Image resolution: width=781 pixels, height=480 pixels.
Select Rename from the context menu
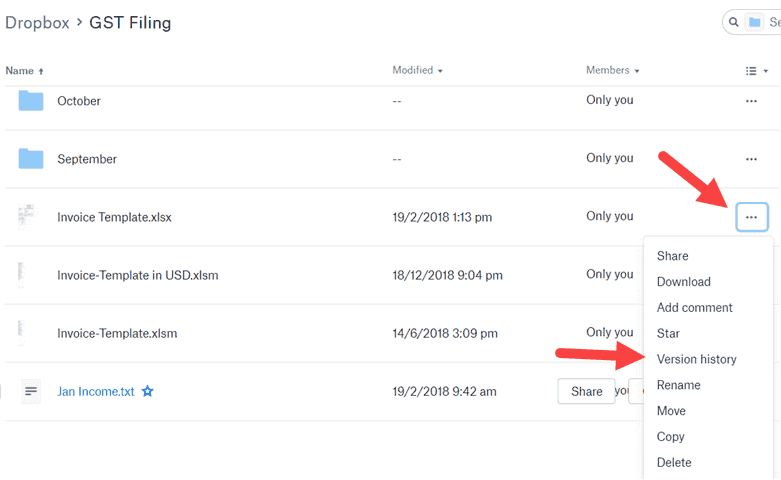pyautogui.click(x=678, y=385)
